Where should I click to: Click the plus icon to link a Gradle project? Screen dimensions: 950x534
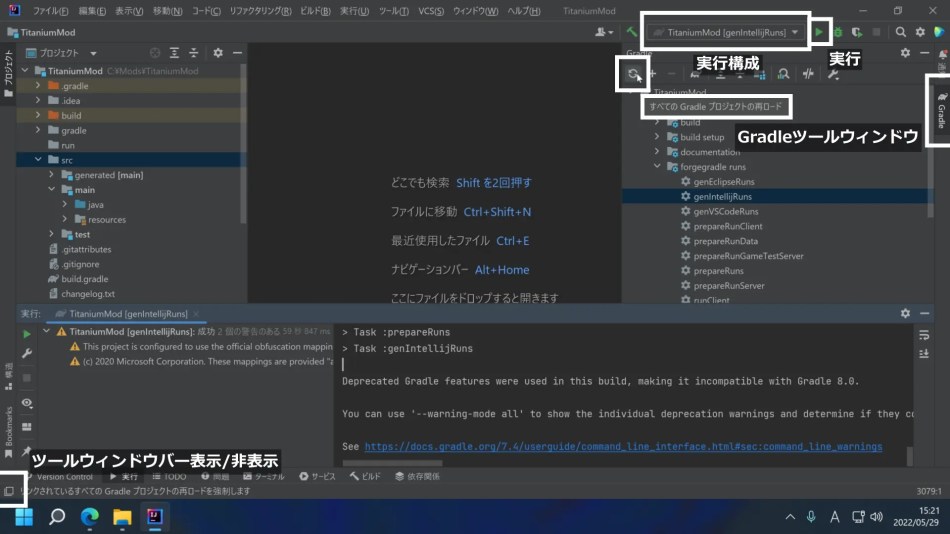click(653, 74)
